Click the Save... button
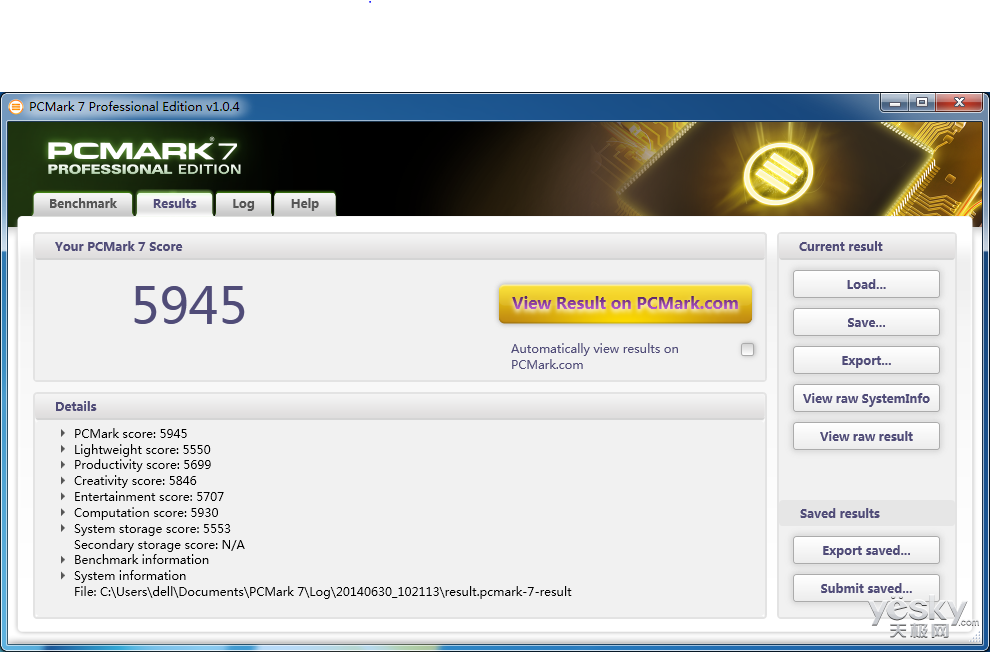 [866, 323]
